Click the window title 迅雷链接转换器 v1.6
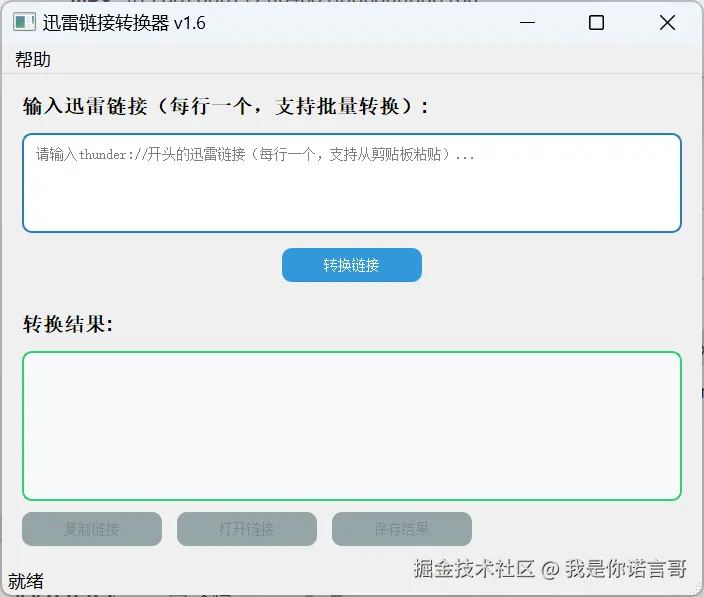 (124, 23)
